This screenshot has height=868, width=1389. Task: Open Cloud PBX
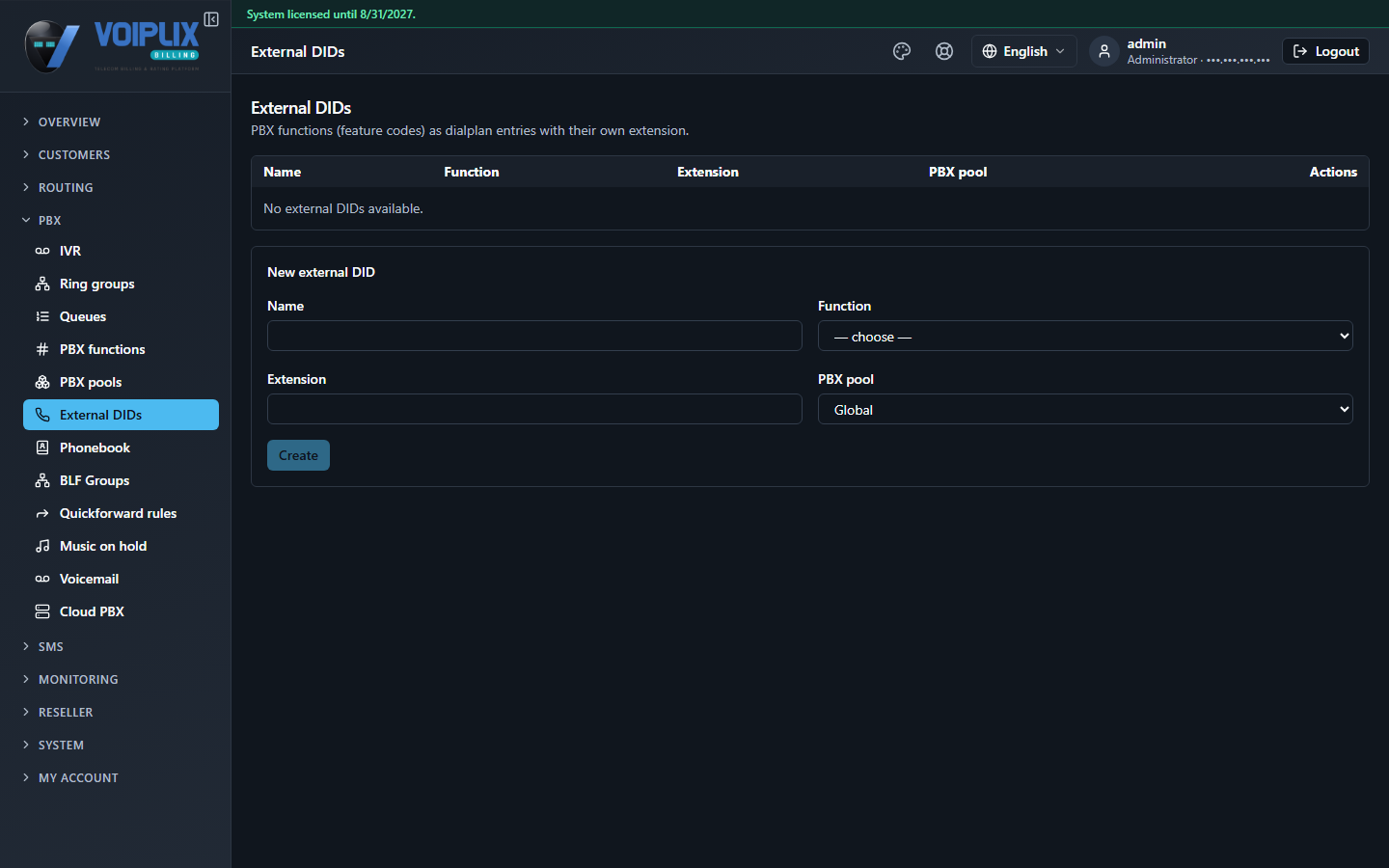[121, 611]
